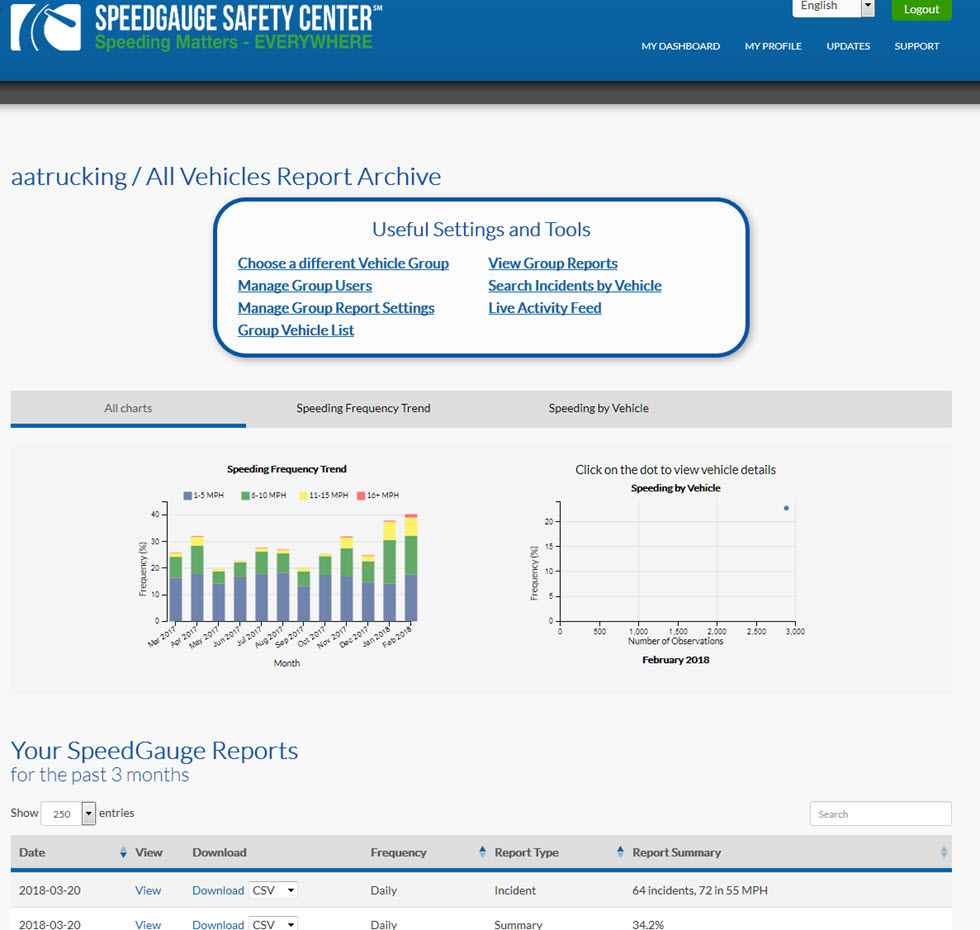Toggle 11-15 MPH legend series

click(x=324, y=496)
